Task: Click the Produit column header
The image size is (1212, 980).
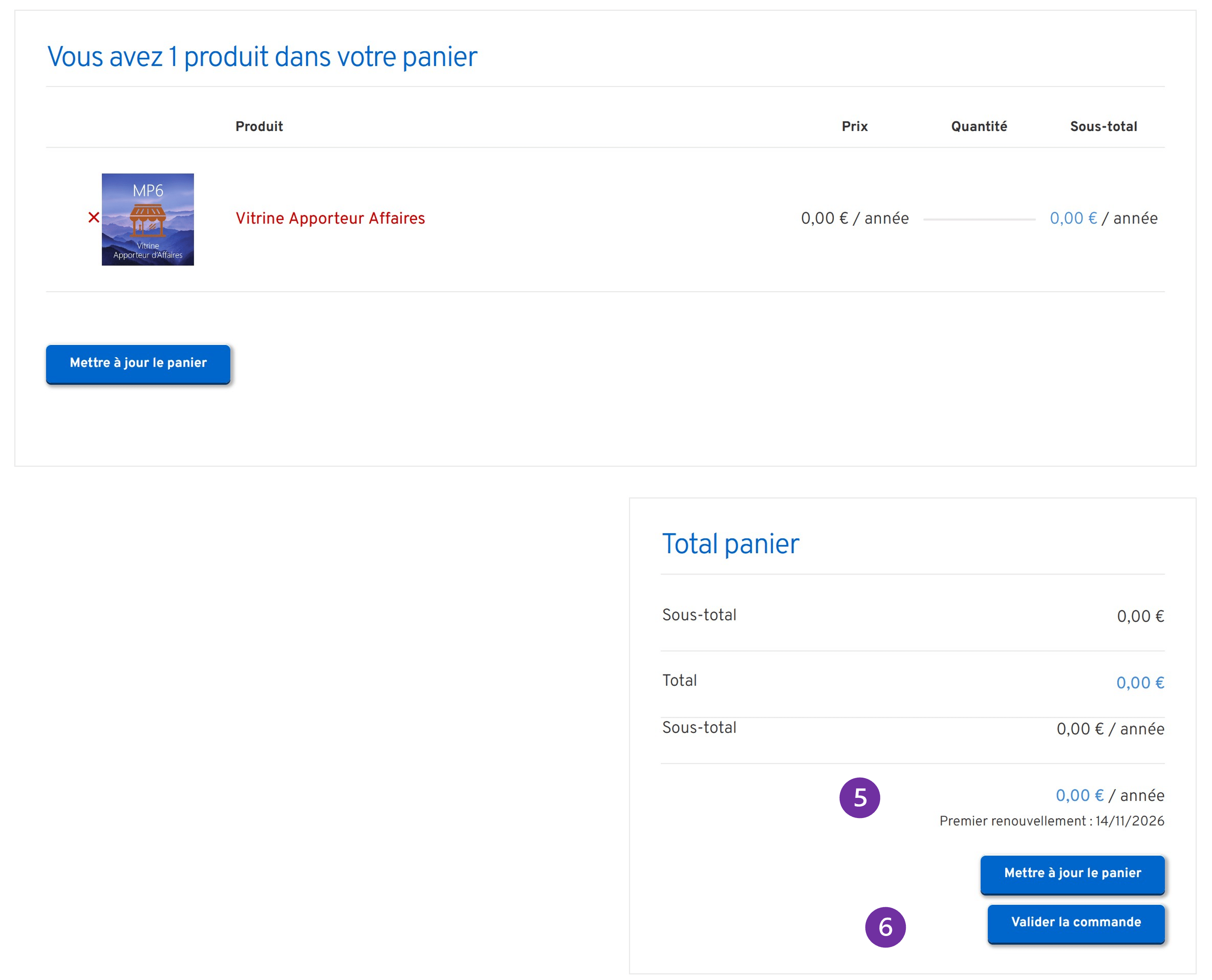Action: coord(259,126)
